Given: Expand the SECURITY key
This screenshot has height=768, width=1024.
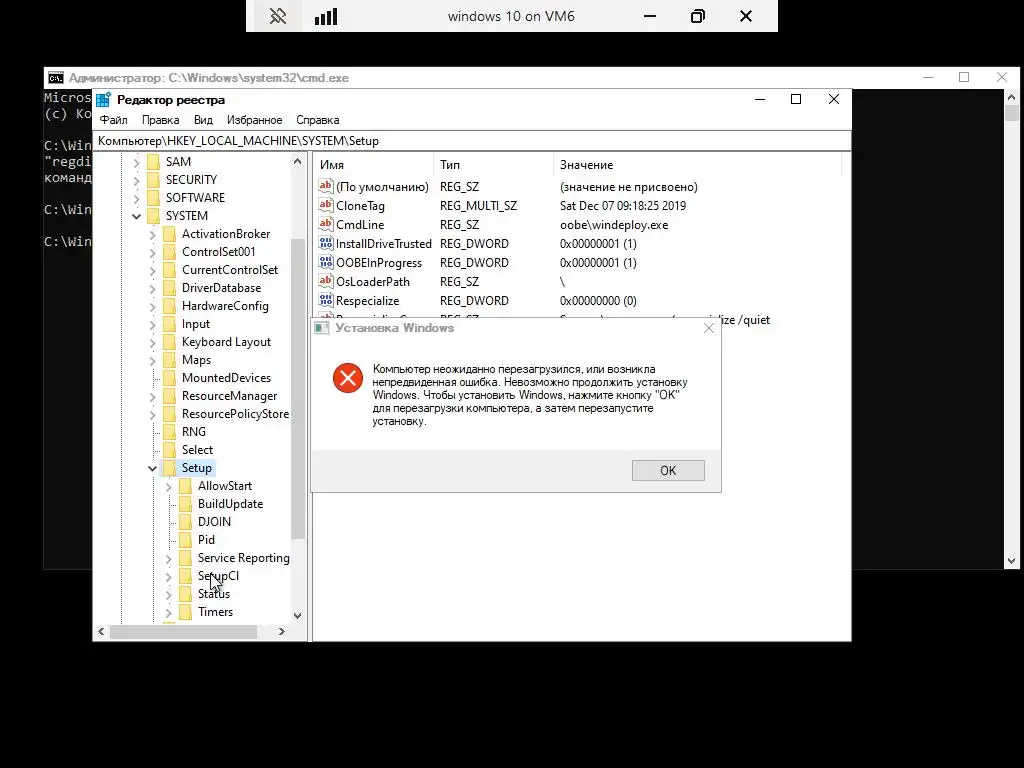Looking at the screenshot, I should [x=136, y=180].
